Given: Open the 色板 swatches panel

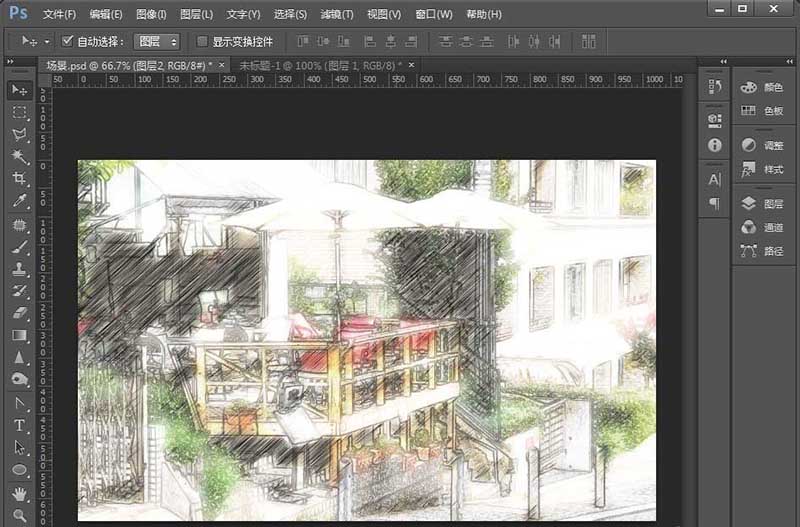Looking at the screenshot, I should tap(763, 110).
